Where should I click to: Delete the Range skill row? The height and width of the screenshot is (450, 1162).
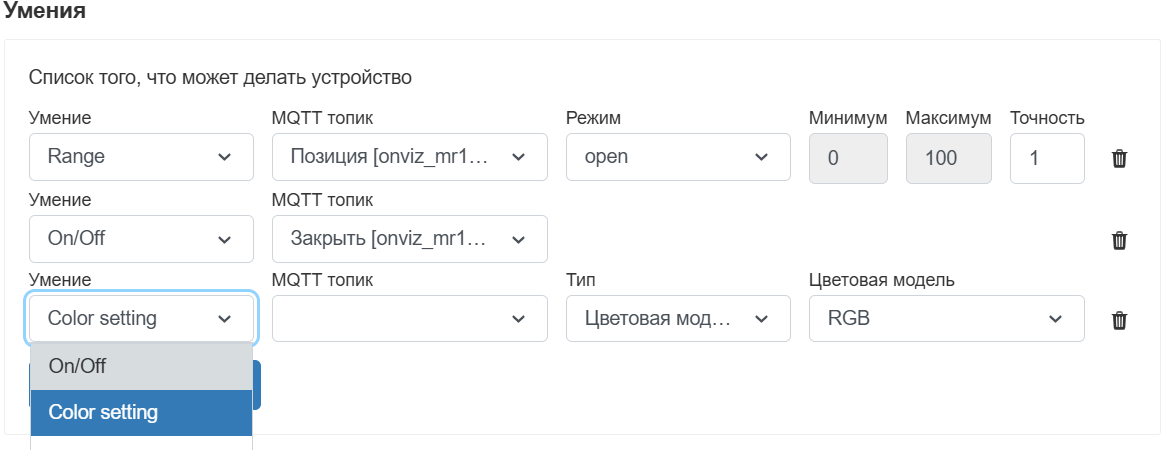(1119, 158)
